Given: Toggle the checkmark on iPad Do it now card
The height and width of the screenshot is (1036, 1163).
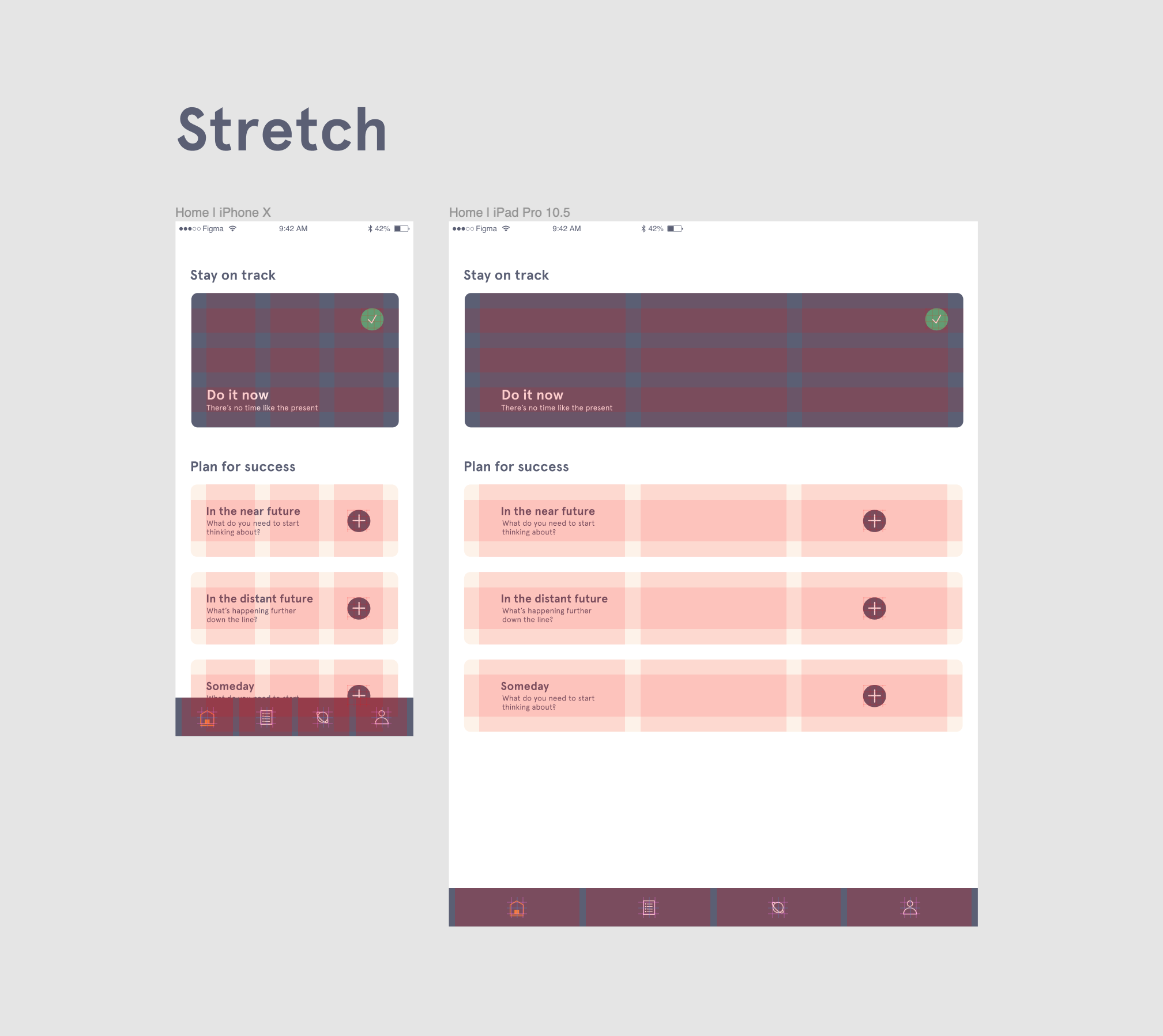Looking at the screenshot, I should pyautogui.click(x=936, y=318).
